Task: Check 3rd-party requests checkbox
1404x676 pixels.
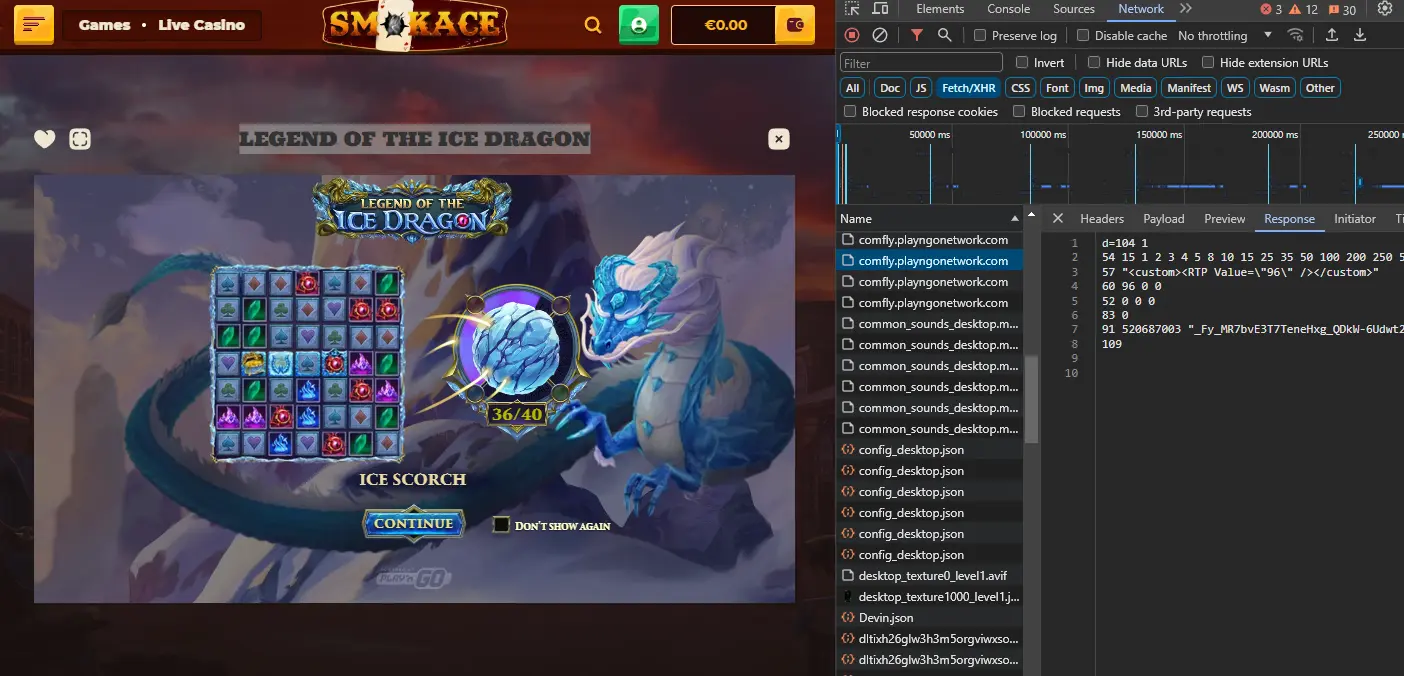Action: 1141,111
